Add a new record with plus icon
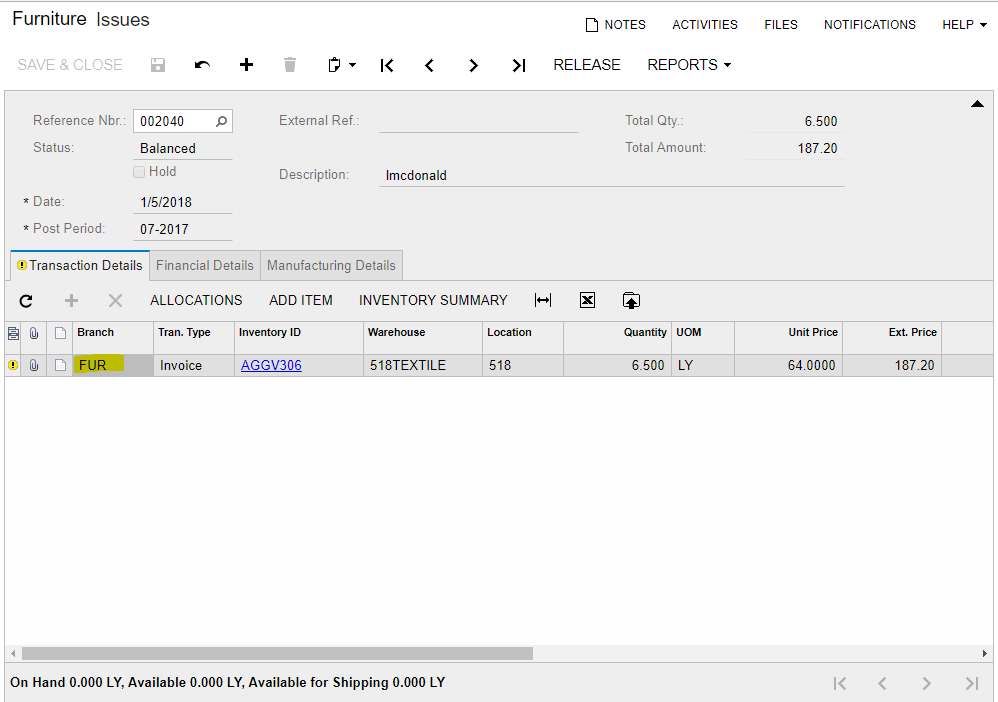This screenshot has width=998, height=702. point(246,65)
